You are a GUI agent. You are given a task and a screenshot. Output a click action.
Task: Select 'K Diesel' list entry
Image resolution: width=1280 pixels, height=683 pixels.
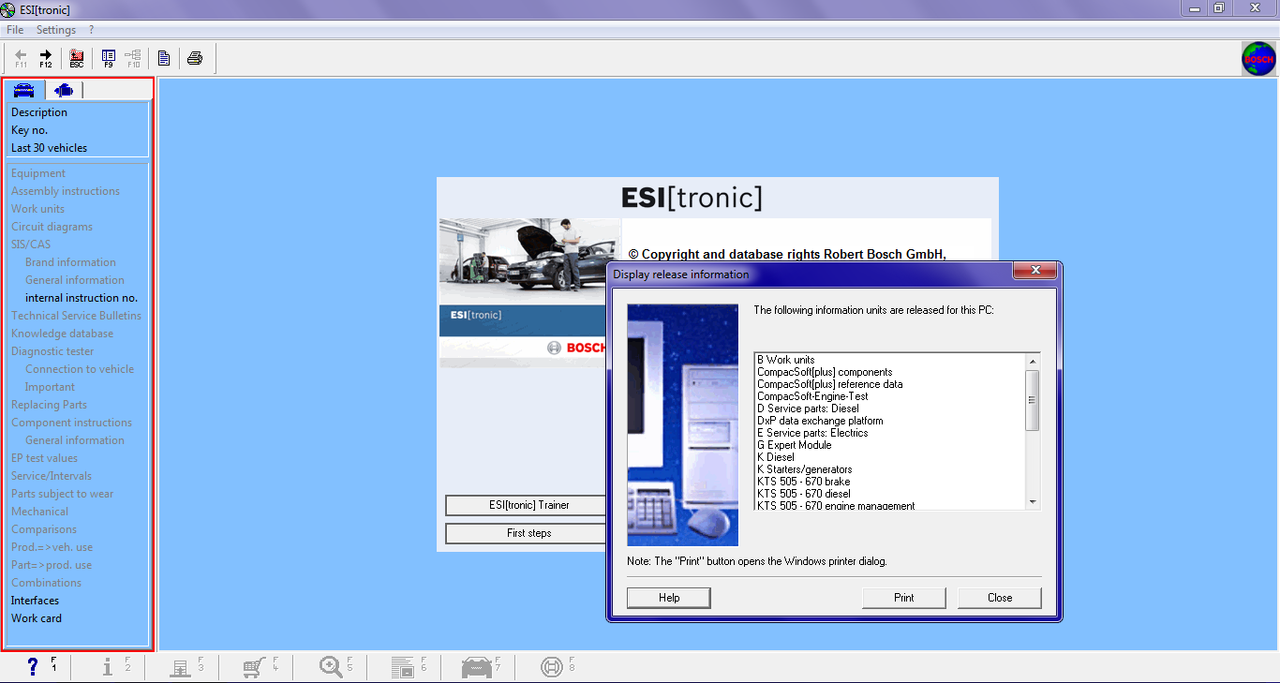point(776,457)
